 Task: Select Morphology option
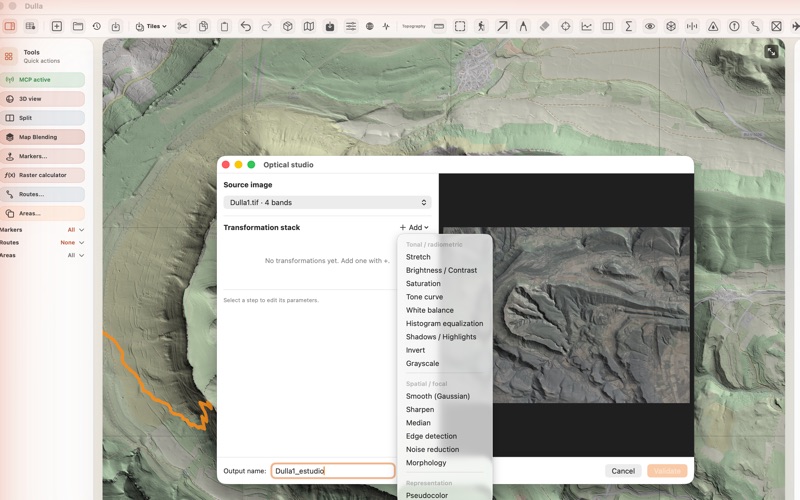[x=426, y=462]
